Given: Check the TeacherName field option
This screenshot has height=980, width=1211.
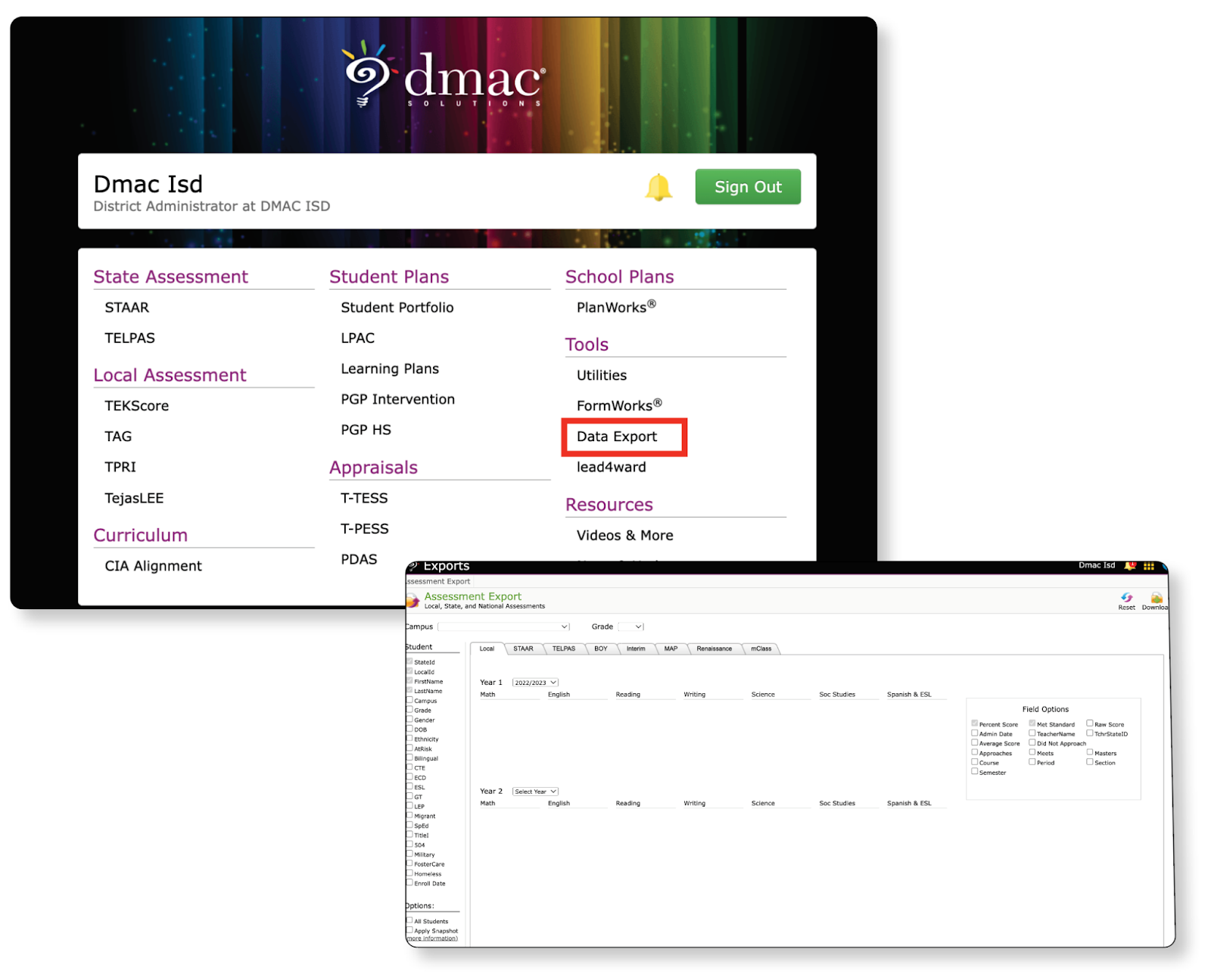Looking at the screenshot, I should 1032,733.
